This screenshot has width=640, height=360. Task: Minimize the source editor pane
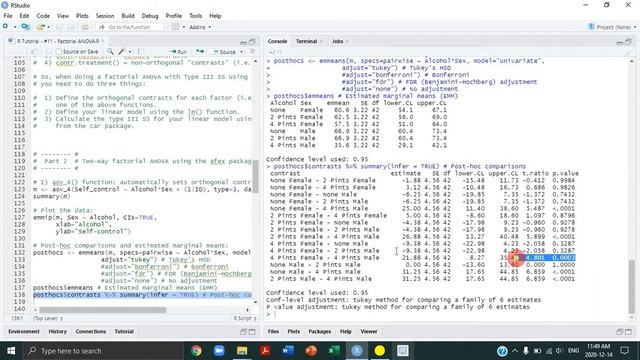(x=243, y=42)
